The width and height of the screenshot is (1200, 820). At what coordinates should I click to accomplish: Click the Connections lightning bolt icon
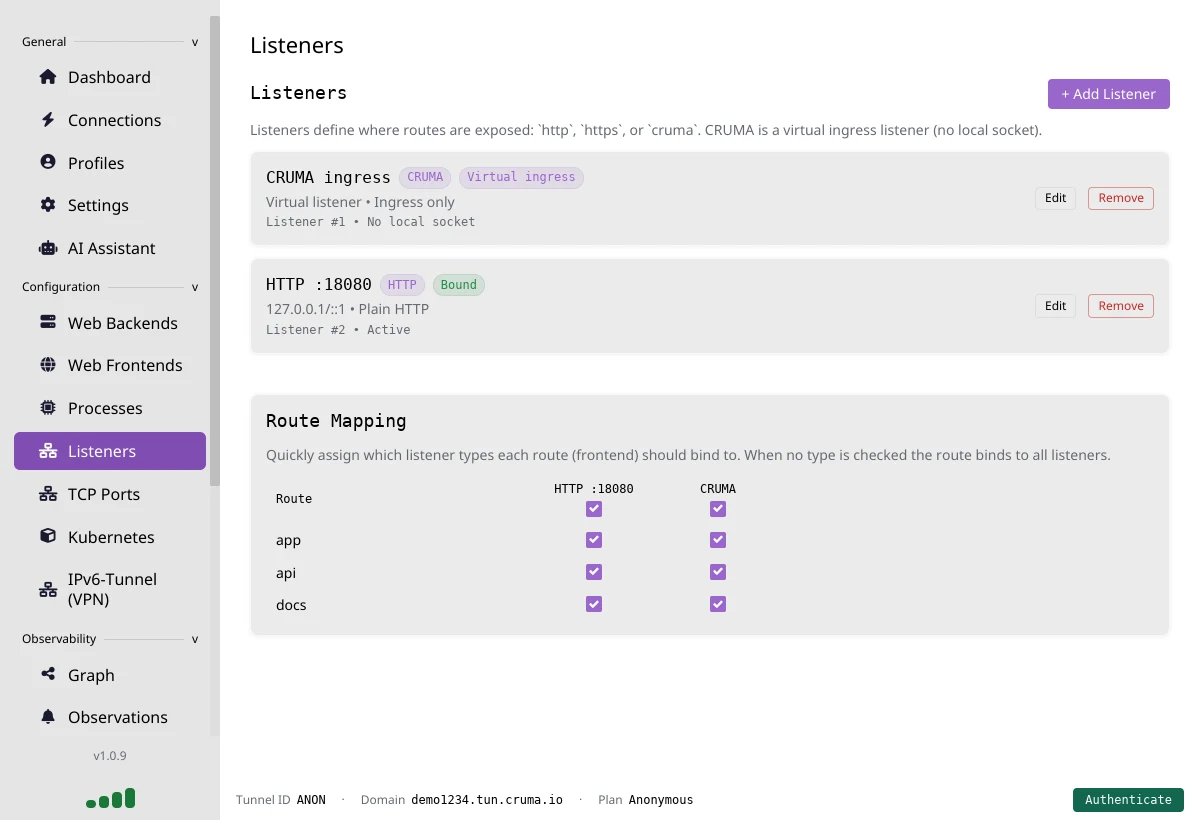pyautogui.click(x=48, y=120)
